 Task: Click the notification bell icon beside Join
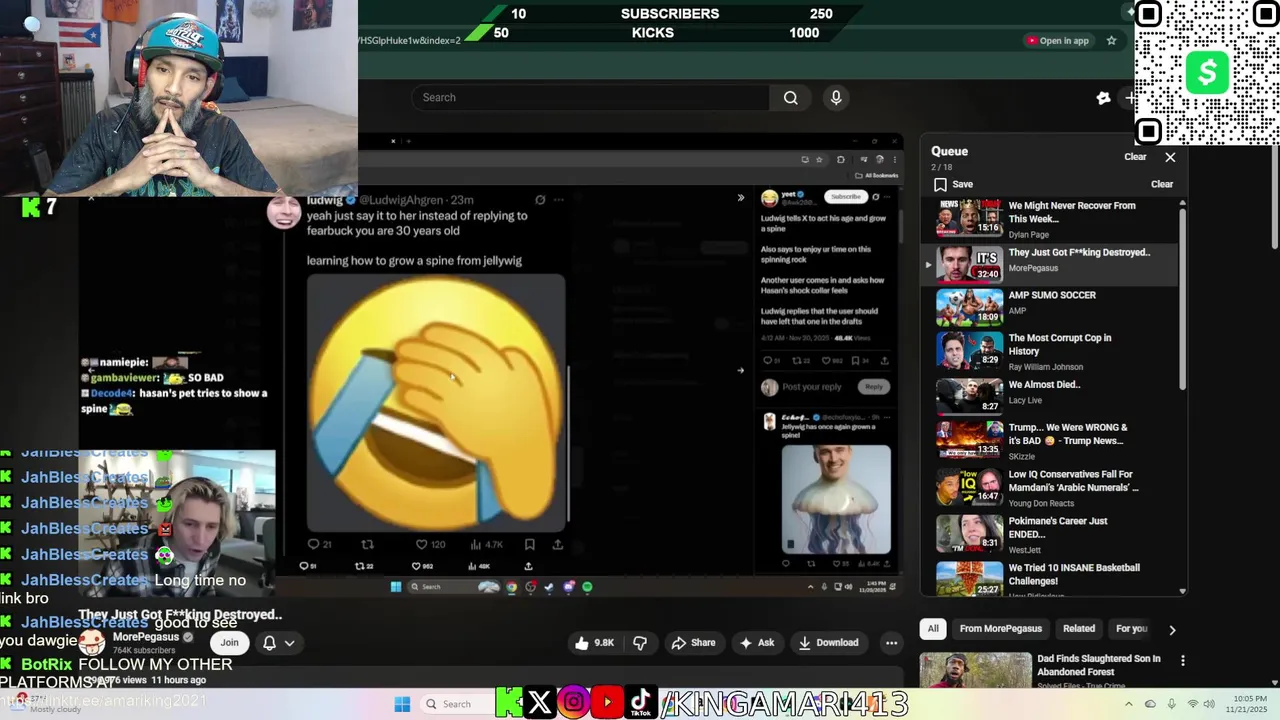269,643
